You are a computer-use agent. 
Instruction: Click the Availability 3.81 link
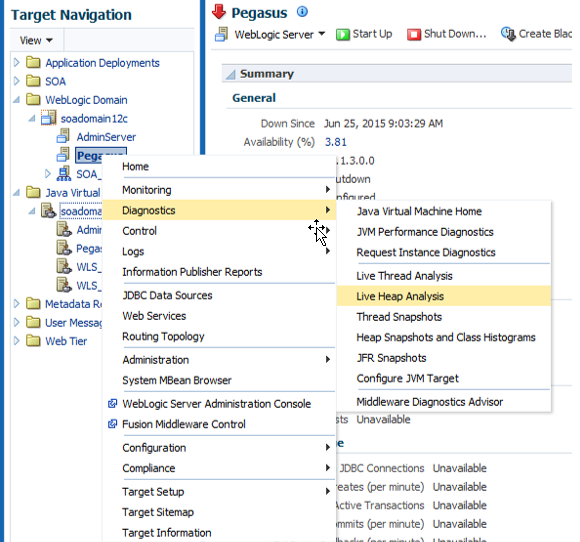pos(335,142)
